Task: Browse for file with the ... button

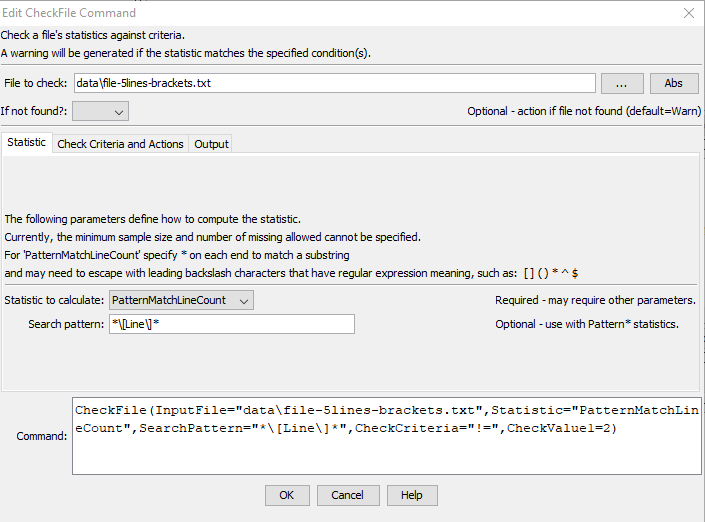Action: [622, 84]
